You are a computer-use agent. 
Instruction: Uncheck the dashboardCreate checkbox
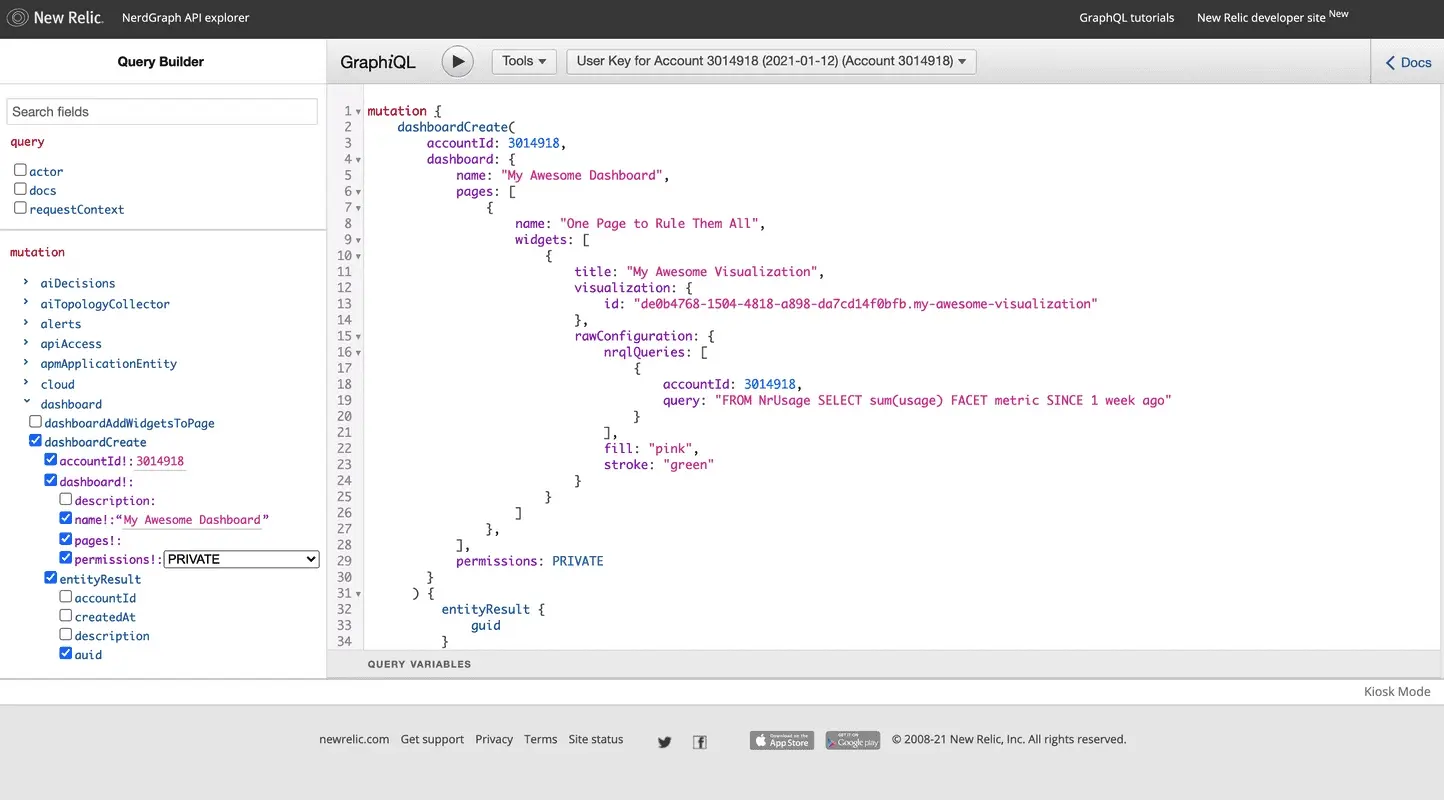coord(36,441)
